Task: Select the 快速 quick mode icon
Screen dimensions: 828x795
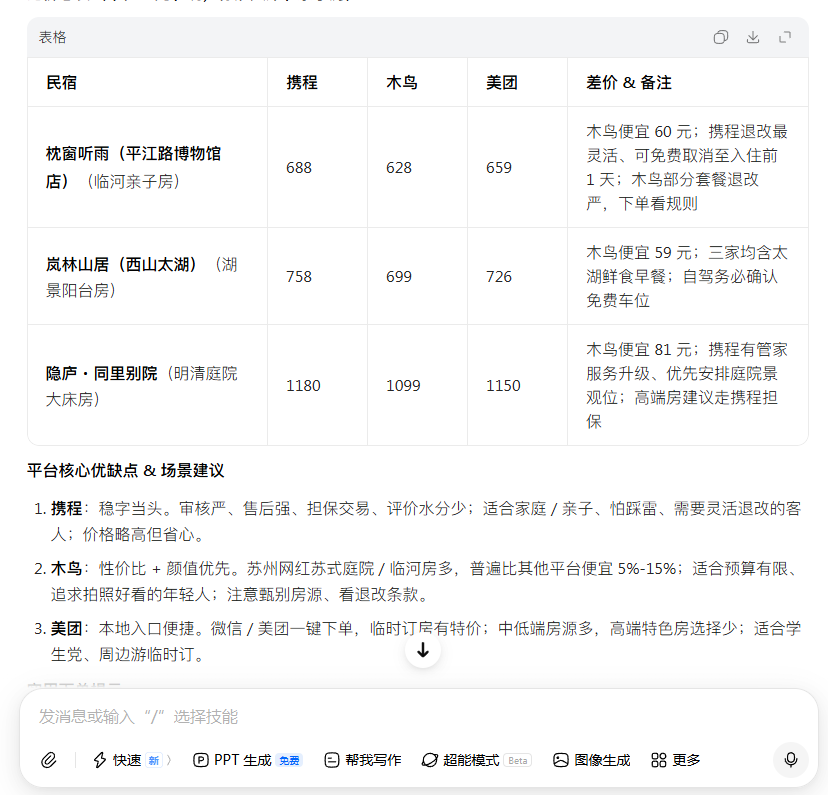Action: (98, 760)
